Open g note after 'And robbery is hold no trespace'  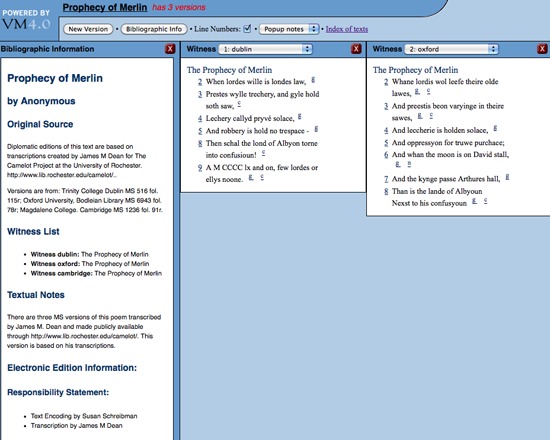(316, 129)
